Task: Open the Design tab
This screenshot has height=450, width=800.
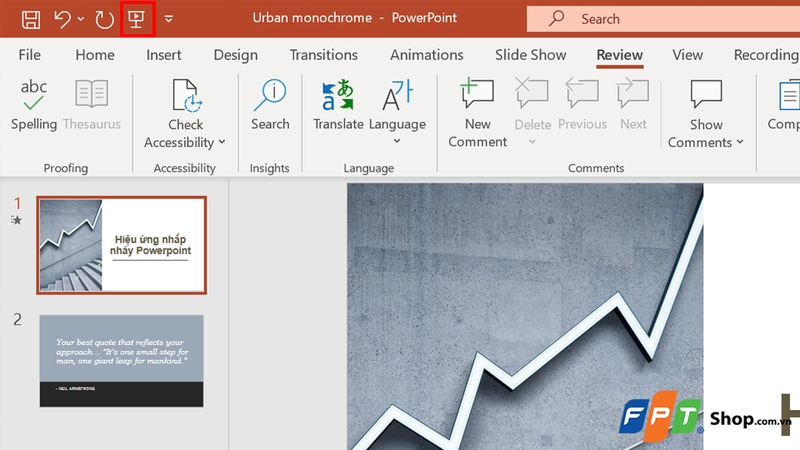Action: 235,55
